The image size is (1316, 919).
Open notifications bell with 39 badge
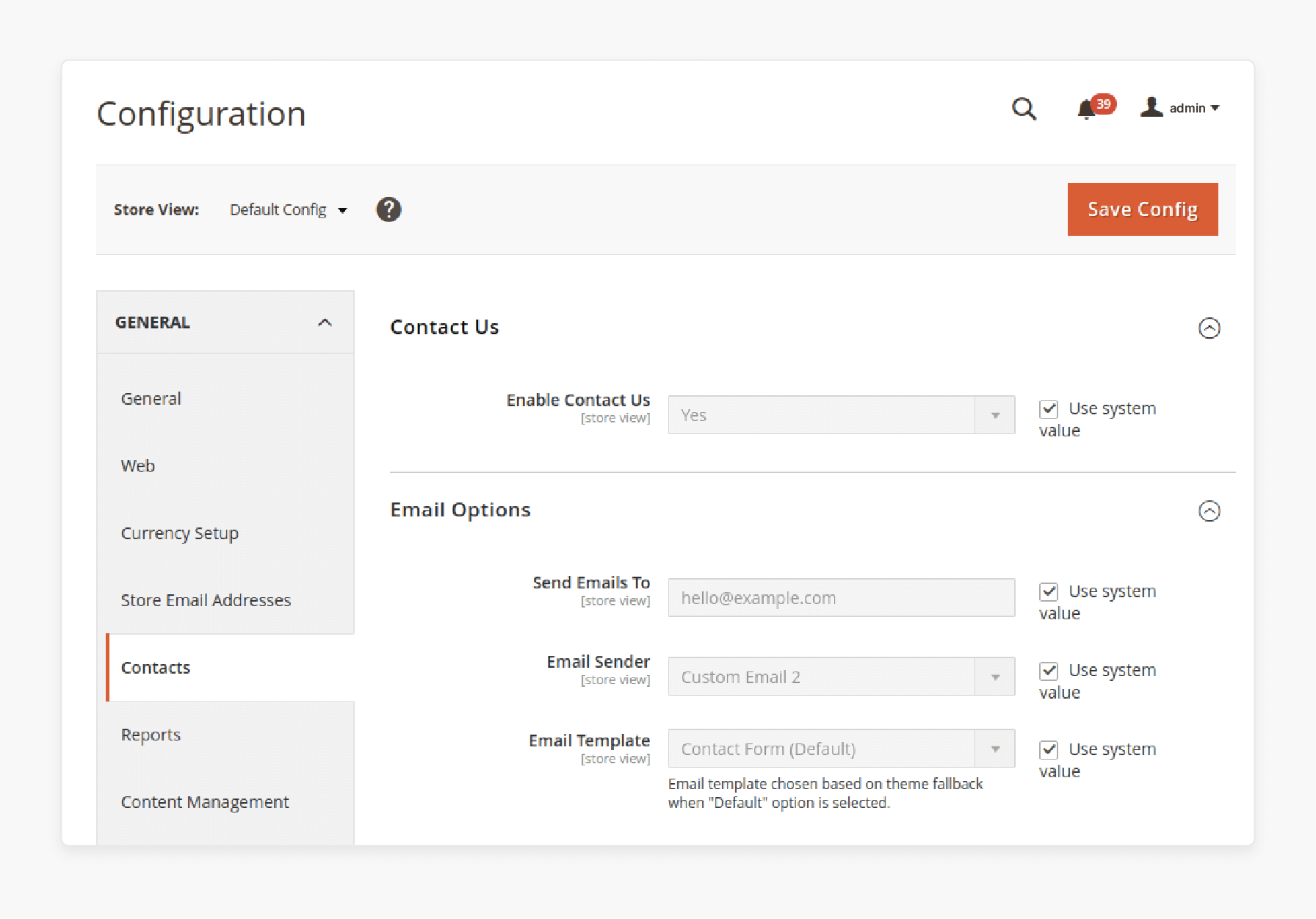tap(1095, 107)
